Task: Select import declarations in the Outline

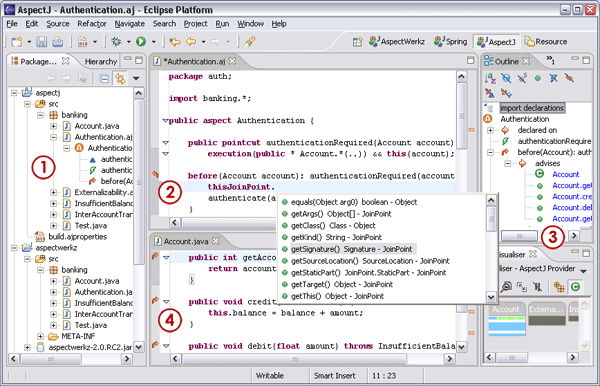Action: [x=532, y=108]
